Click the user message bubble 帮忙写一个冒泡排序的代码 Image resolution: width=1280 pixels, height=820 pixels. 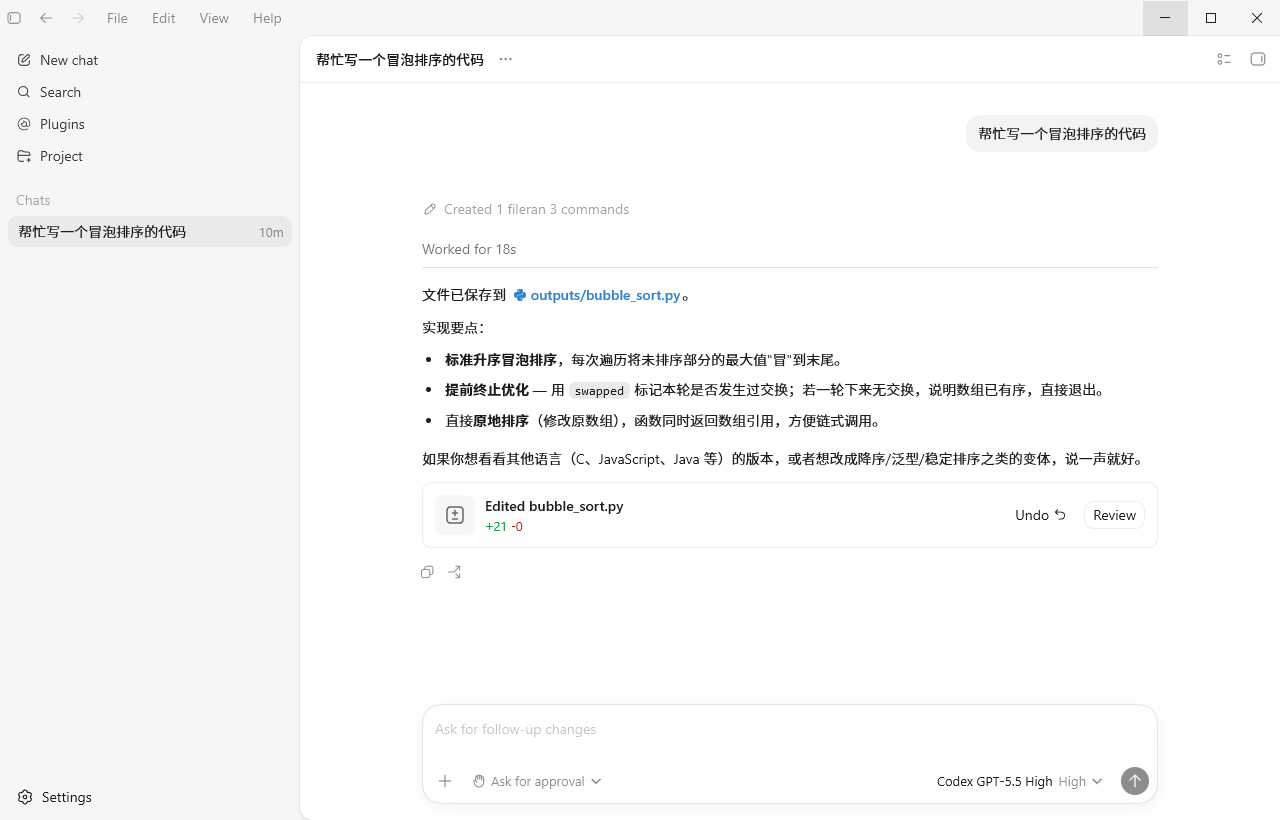coord(1062,134)
